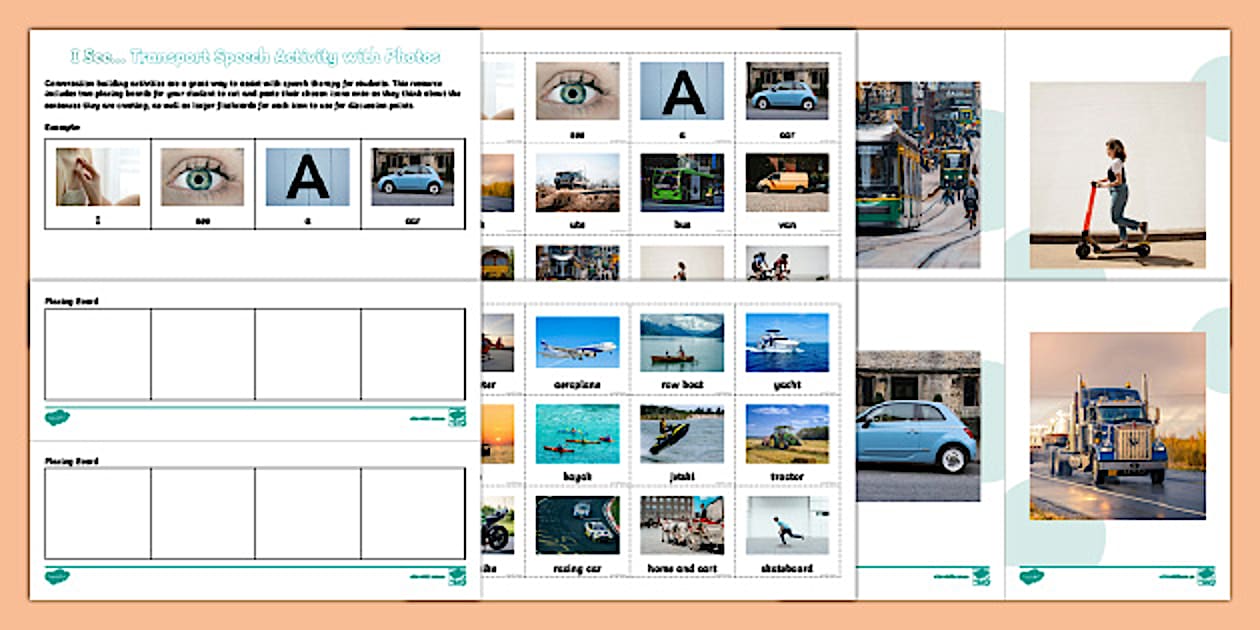Click the jetski photo card
The width and height of the screenshot is (1260, 630).
point(680,430)
